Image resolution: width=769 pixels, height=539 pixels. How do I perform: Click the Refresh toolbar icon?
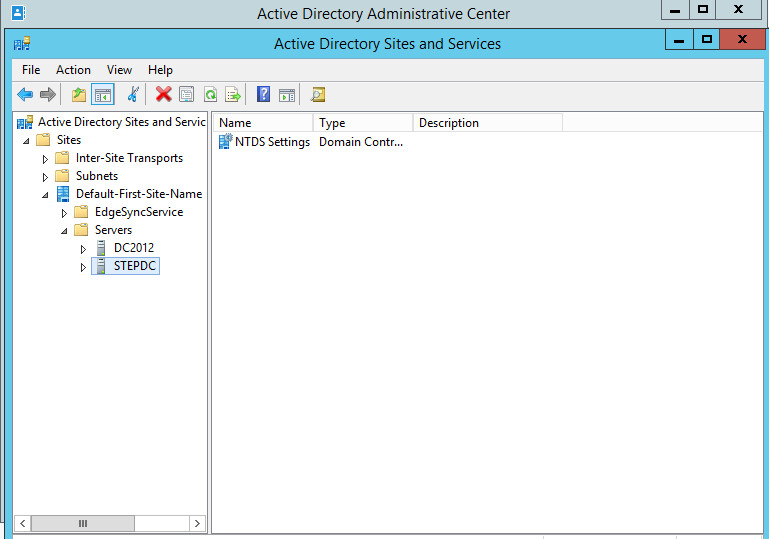tap(210, 95)
